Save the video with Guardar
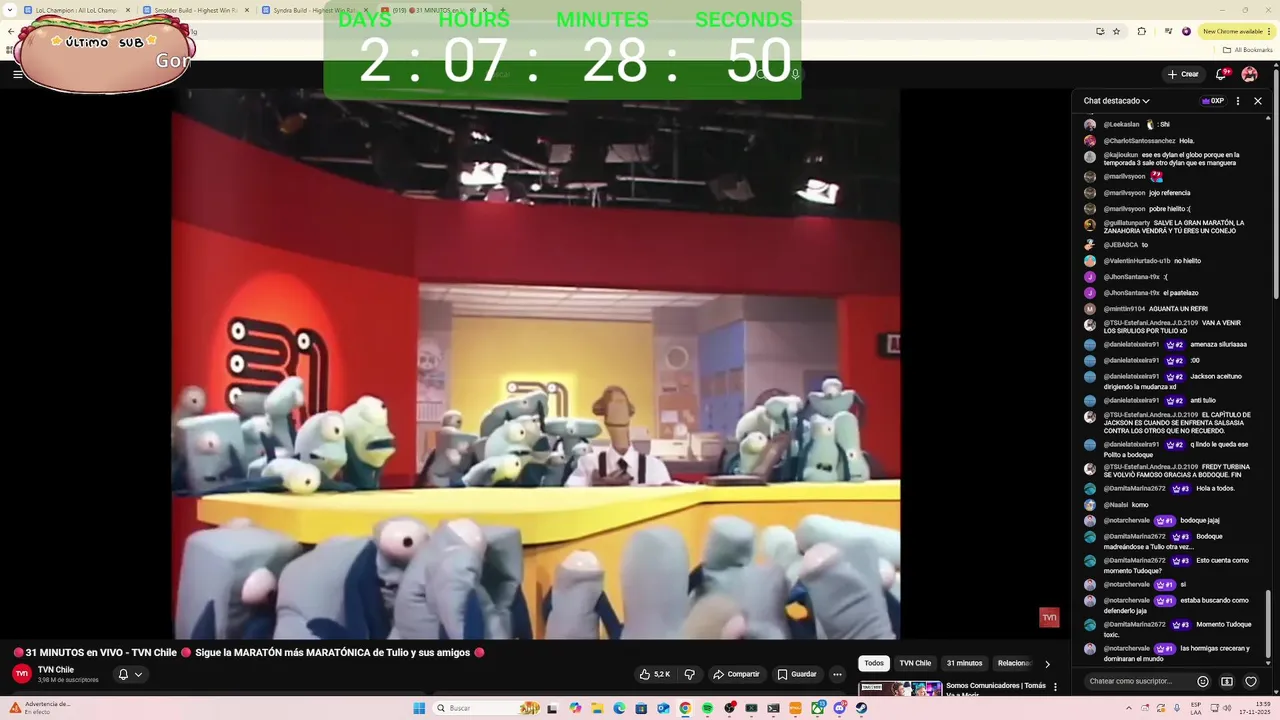 click(x=797, y=674)
